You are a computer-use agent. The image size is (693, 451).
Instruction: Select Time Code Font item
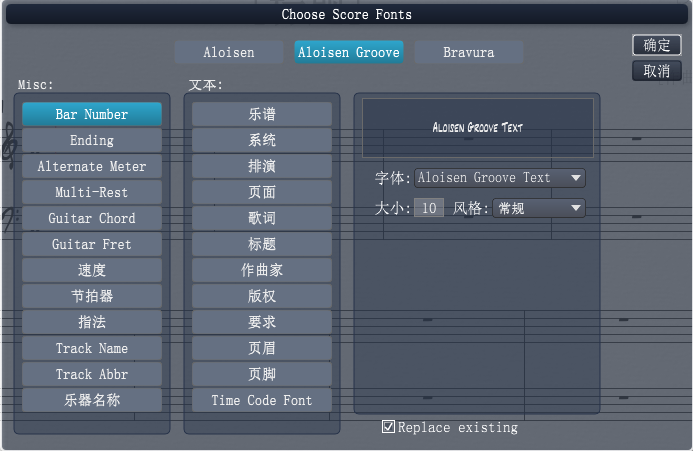(x=261, y=401)
